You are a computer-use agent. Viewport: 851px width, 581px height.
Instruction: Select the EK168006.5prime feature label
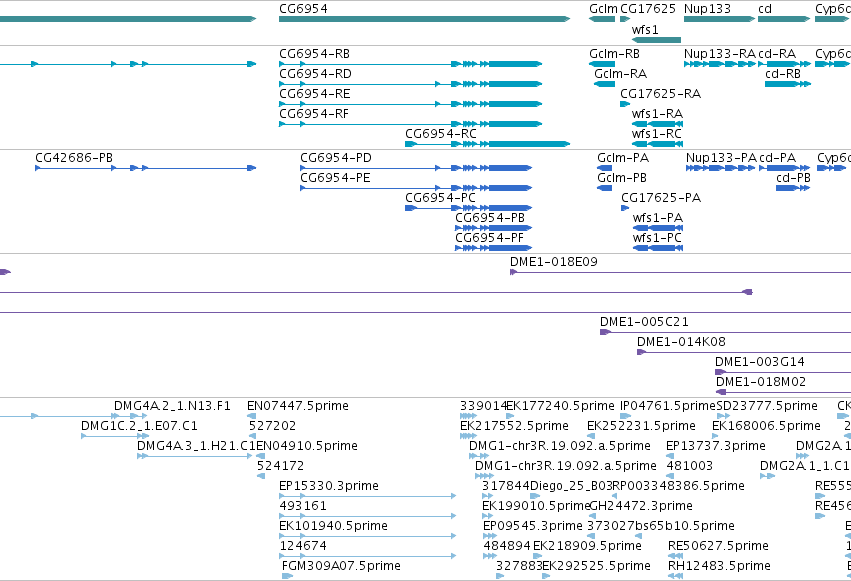click(766, 426)
